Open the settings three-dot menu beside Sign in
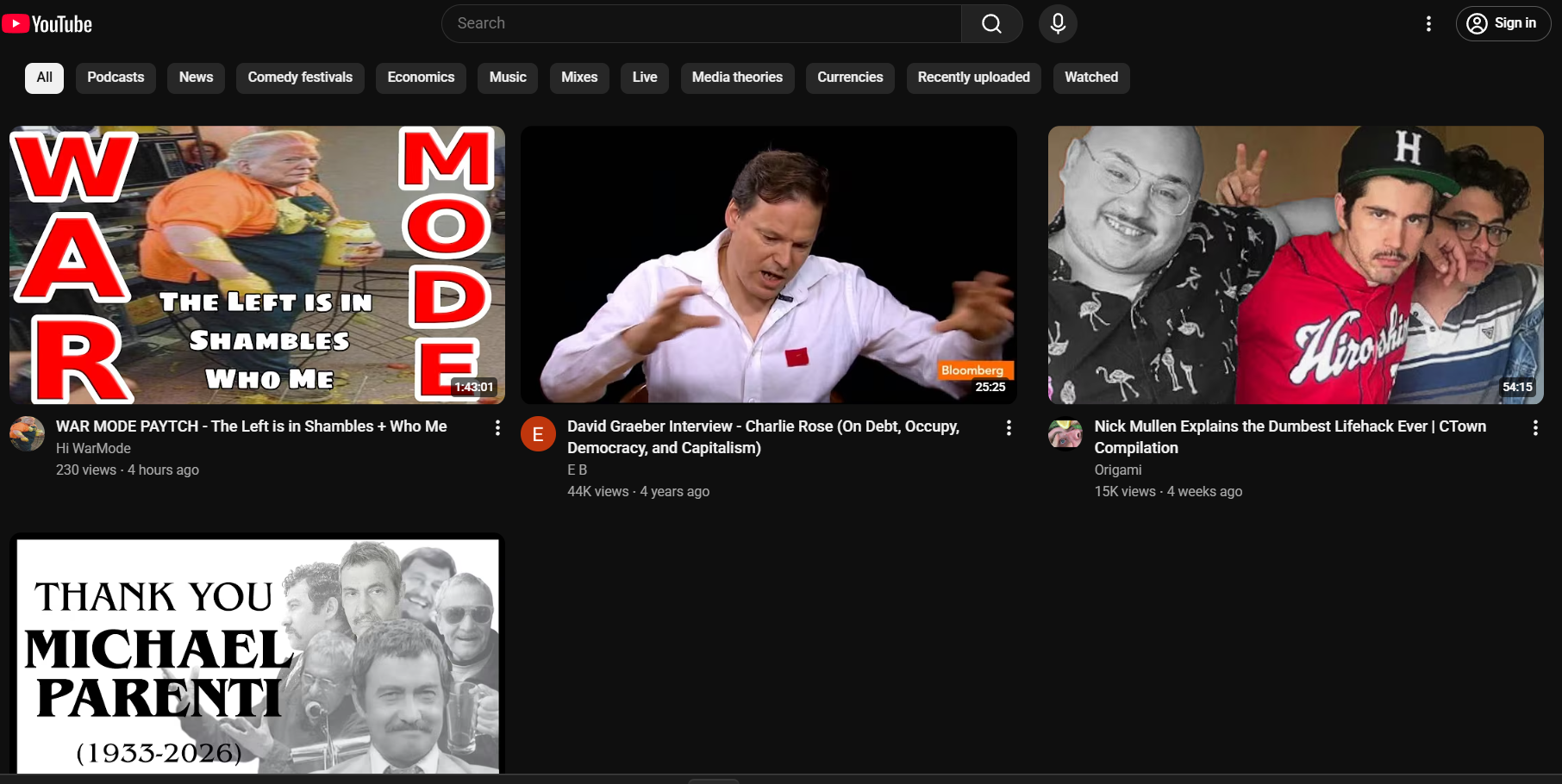This screenshot has height=784, width=1562. 1428,24
